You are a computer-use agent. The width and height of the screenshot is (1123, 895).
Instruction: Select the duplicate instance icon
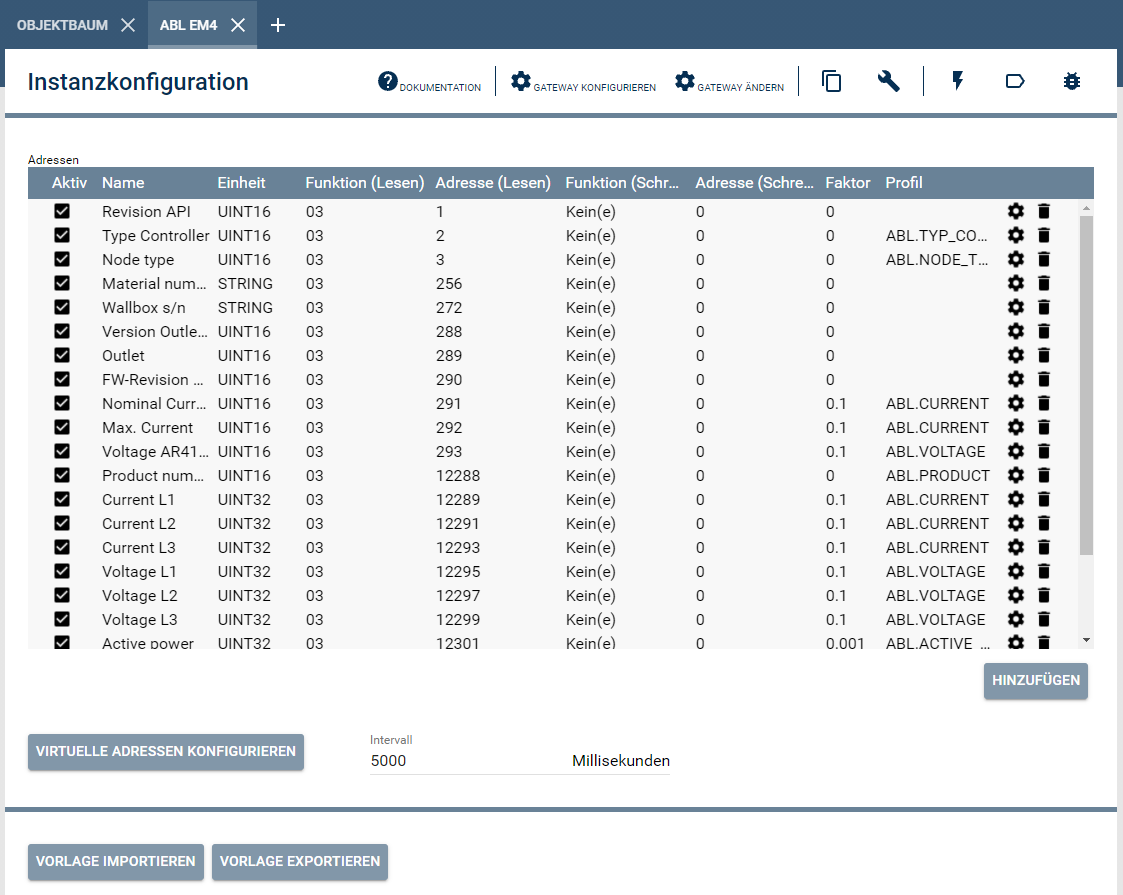[x=832, y=81]
